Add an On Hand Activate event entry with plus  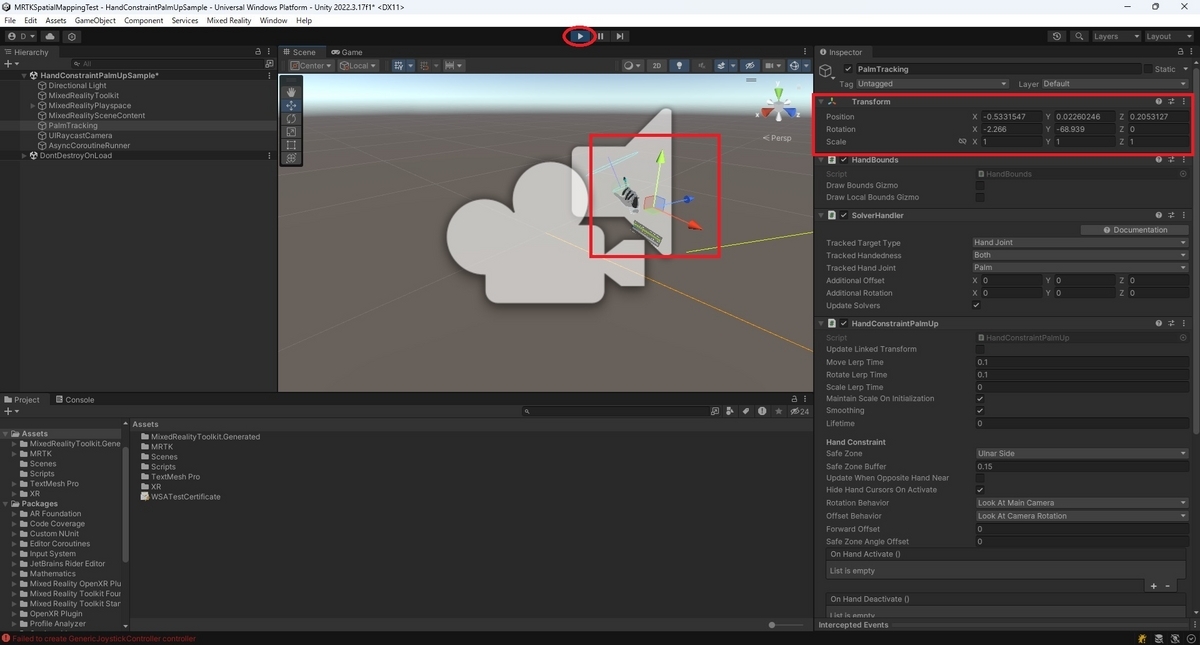[1154, 586]
